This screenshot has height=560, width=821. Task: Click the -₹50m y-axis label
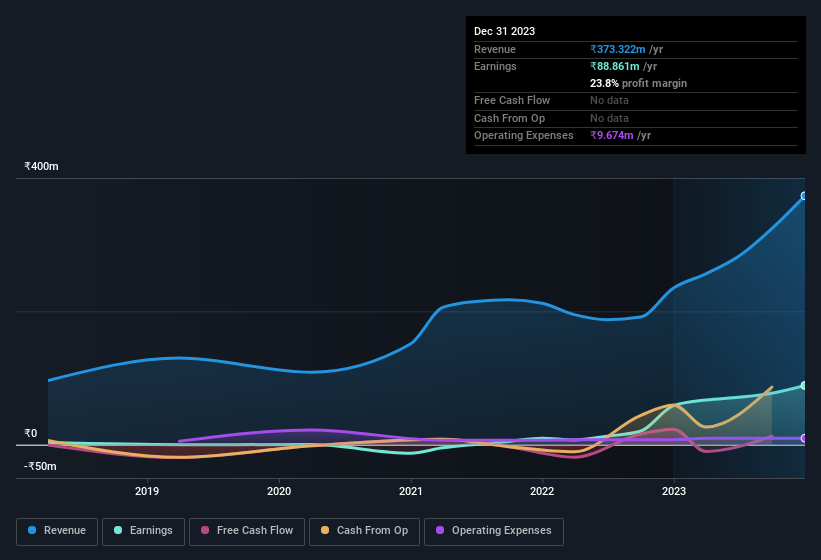[x=40, y=466]
